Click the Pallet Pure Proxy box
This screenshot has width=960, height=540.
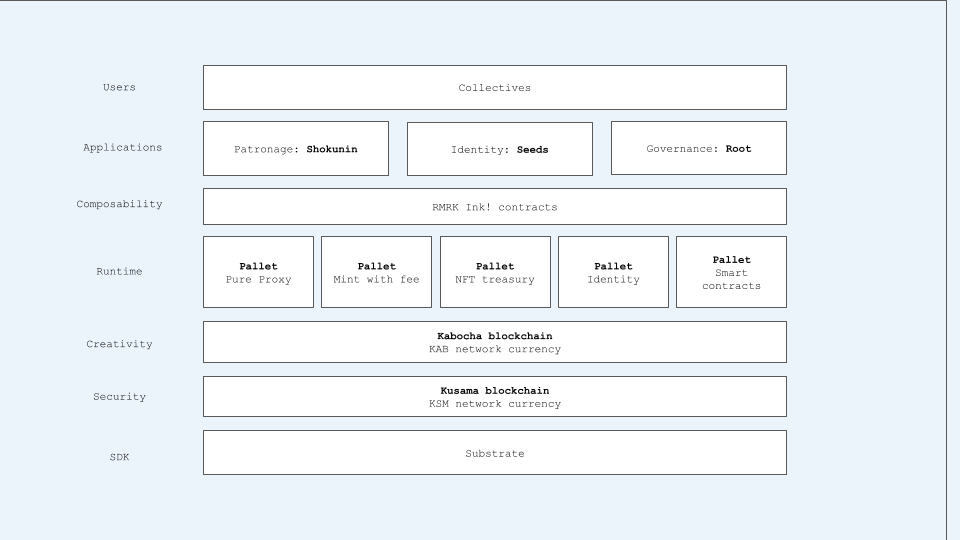point(258,272)
